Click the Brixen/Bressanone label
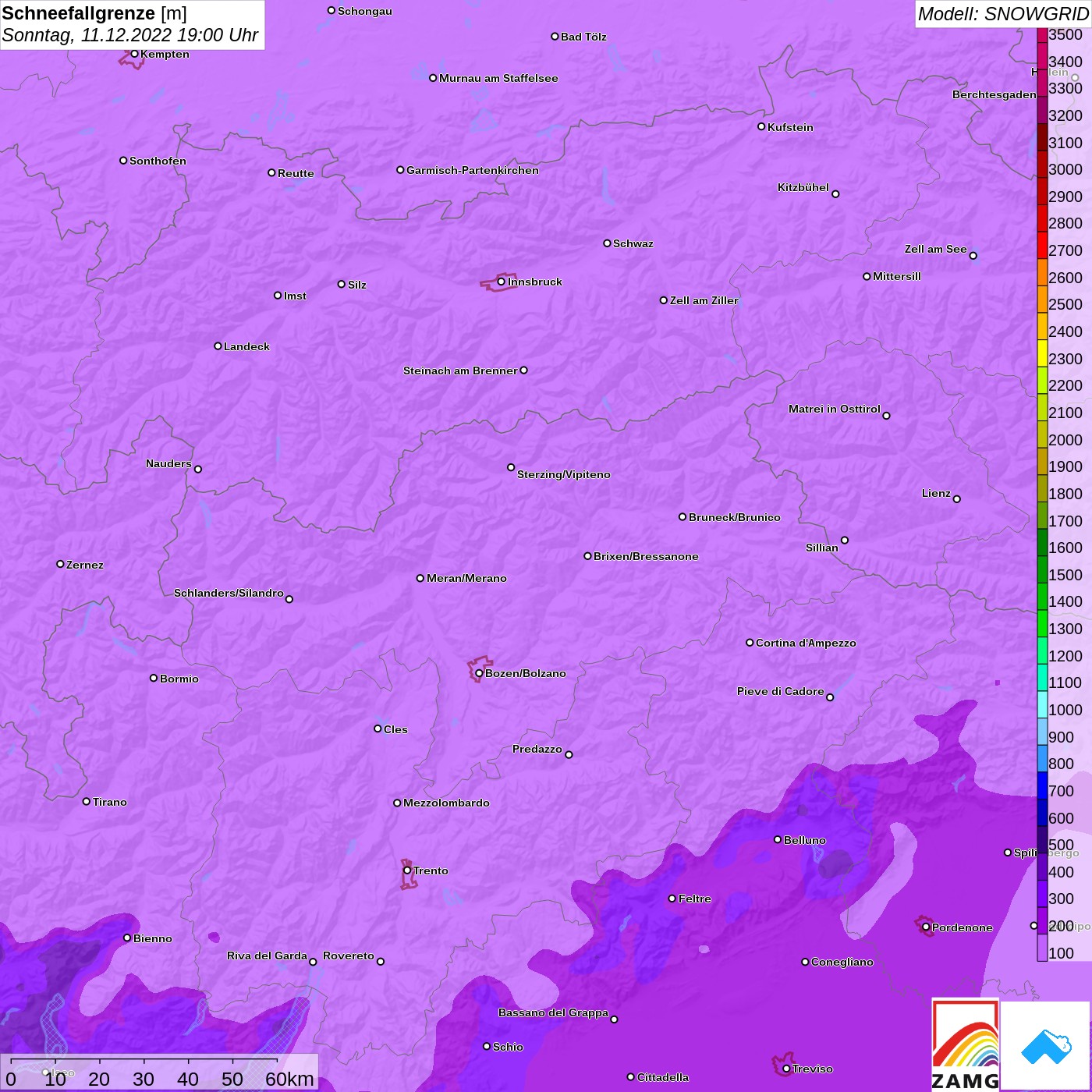1092x1092 pixels. tap(646, 556)
